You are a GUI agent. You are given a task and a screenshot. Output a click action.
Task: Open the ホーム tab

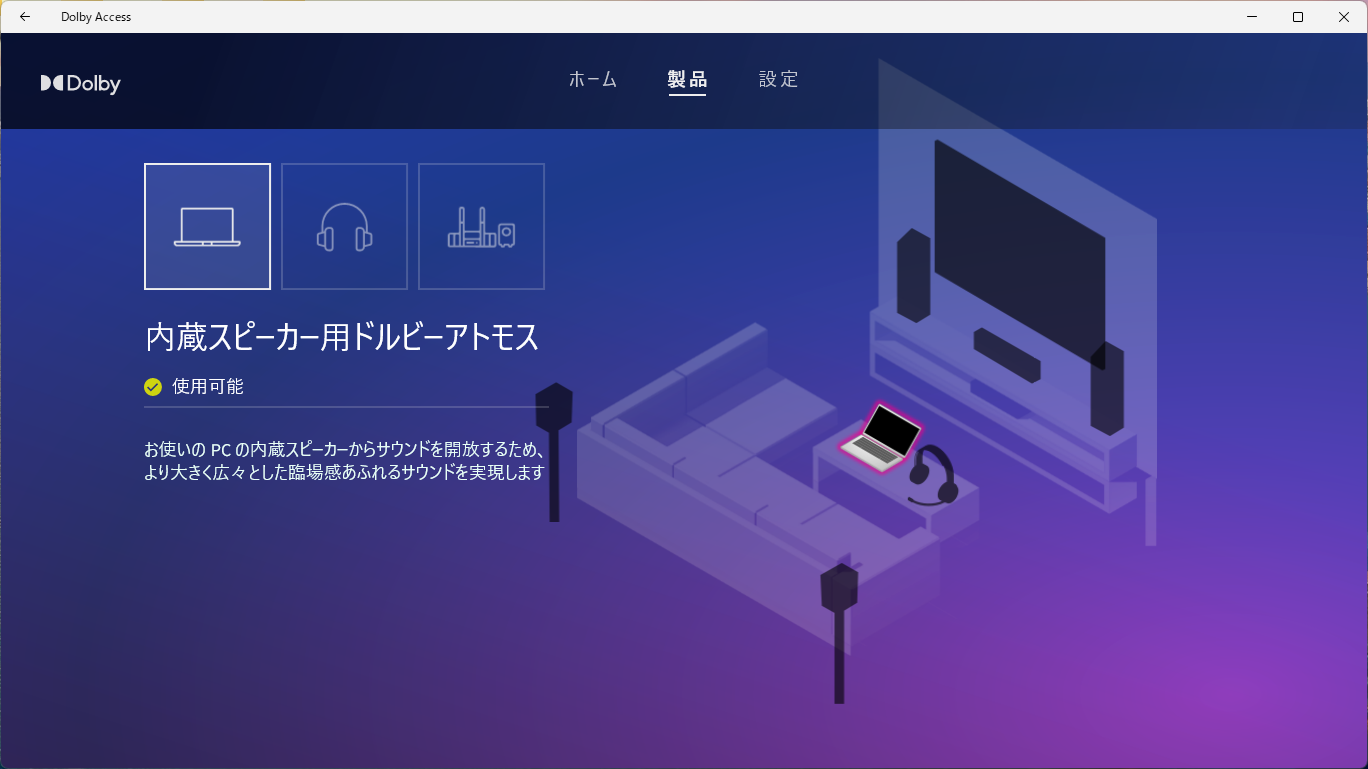click(593, 80)
